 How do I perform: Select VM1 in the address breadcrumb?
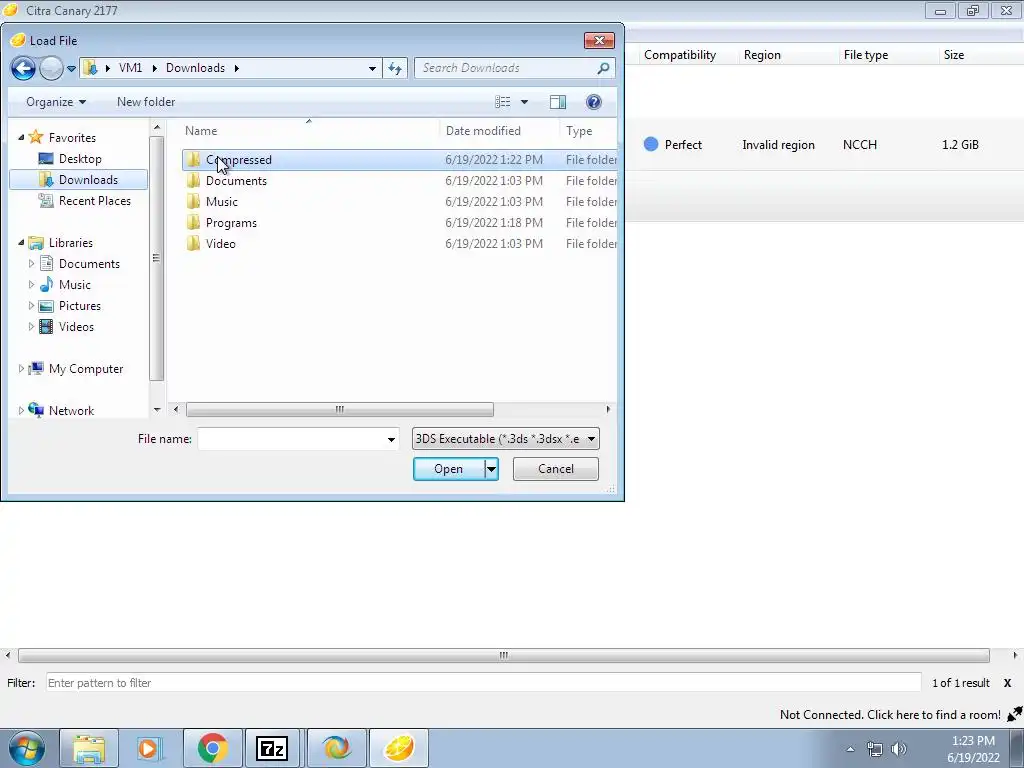pos(131,68)
